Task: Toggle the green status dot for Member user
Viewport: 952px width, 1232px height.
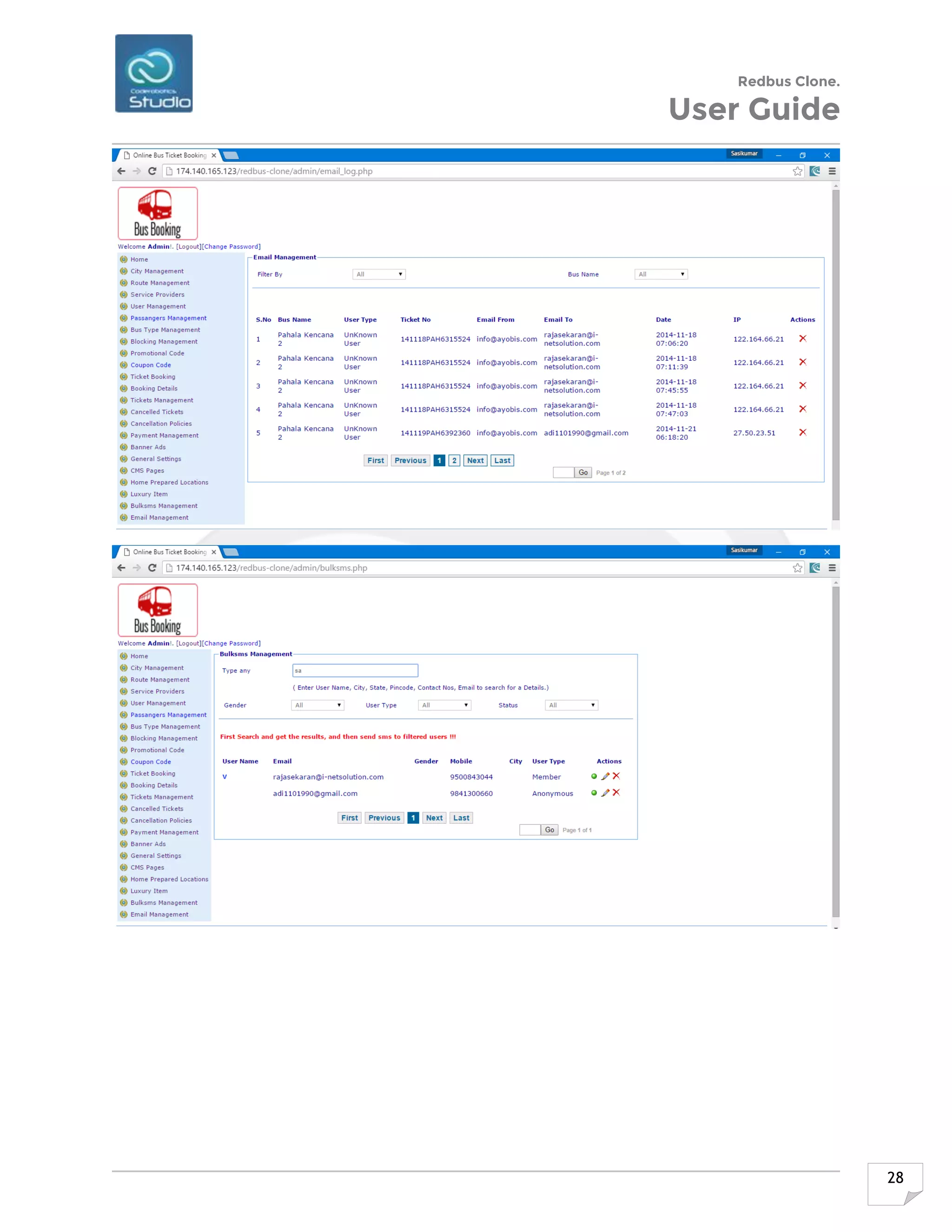Action: (x=594, y=776)
